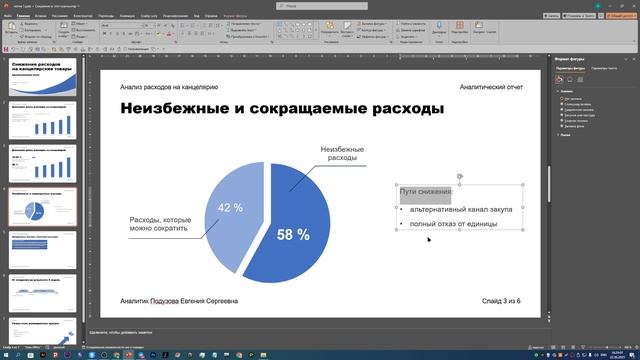Image resolution: width=640 pixels, height=360 pixels.
Task: Toggle underline formatting
Action: pyautogui.click(x=117, y=33)
